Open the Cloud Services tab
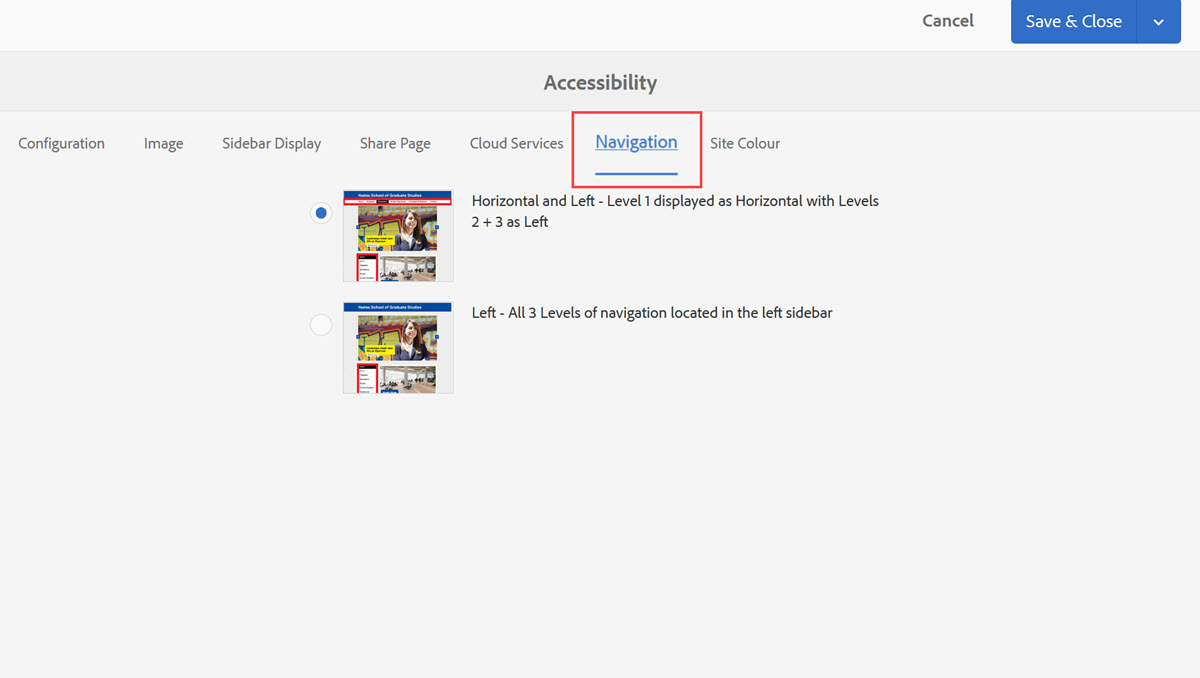This screenshot has width=1200, height=678. [x=516, y=143]
